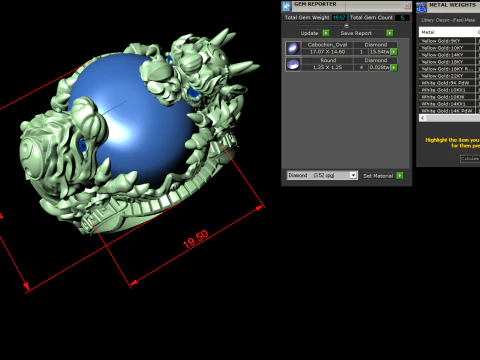Select Yellow Gold: 18KY in the metal list
Image resolution: width=480 pixels, height=360 pixels.
pos(447,62)
